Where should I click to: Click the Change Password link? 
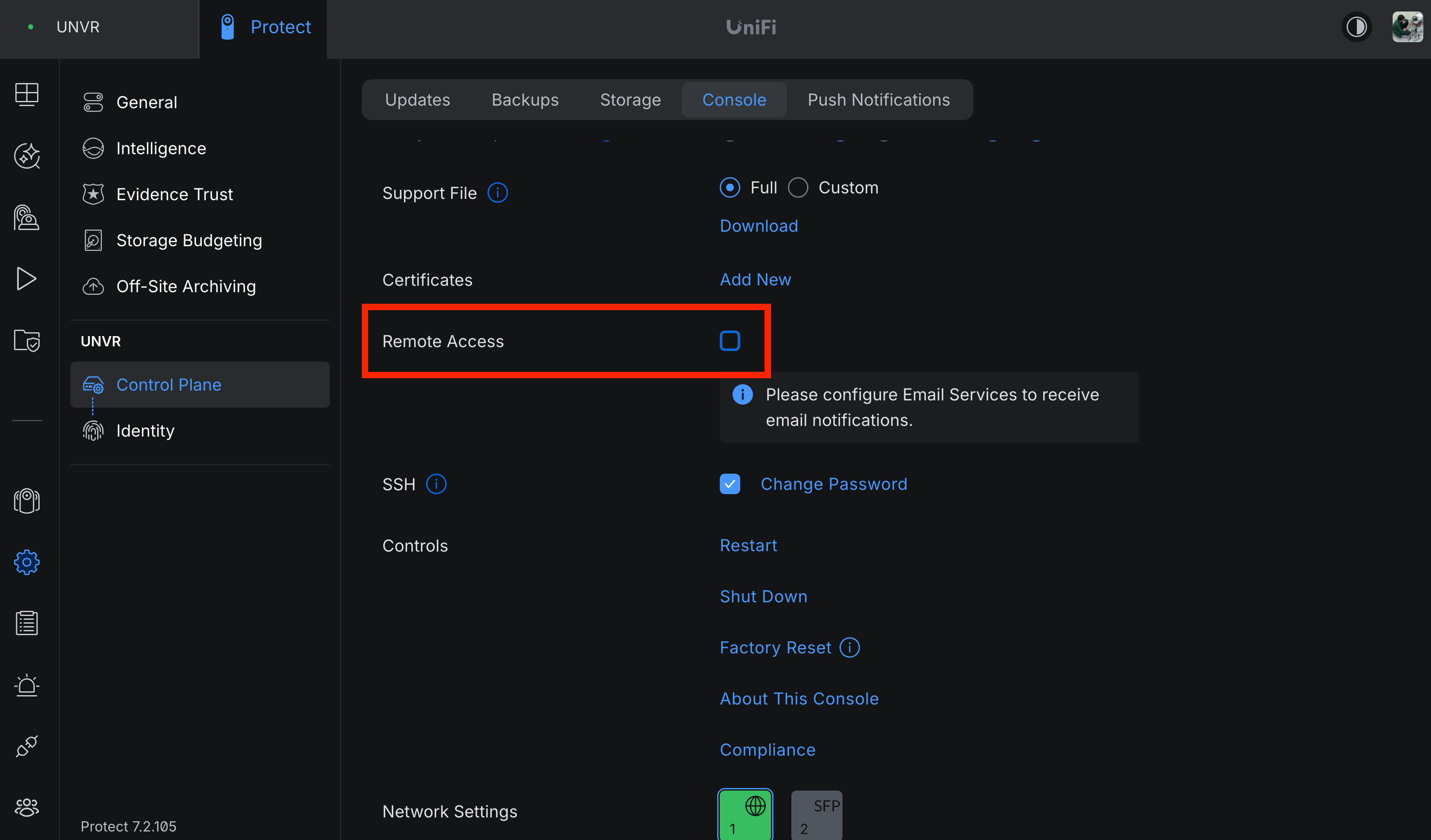[x=834, y=484]
